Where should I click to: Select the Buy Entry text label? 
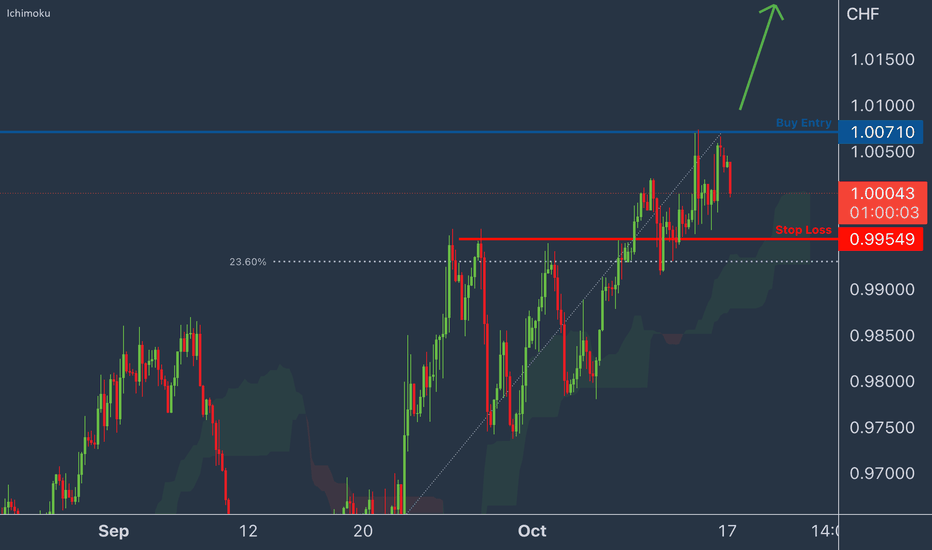804,122
